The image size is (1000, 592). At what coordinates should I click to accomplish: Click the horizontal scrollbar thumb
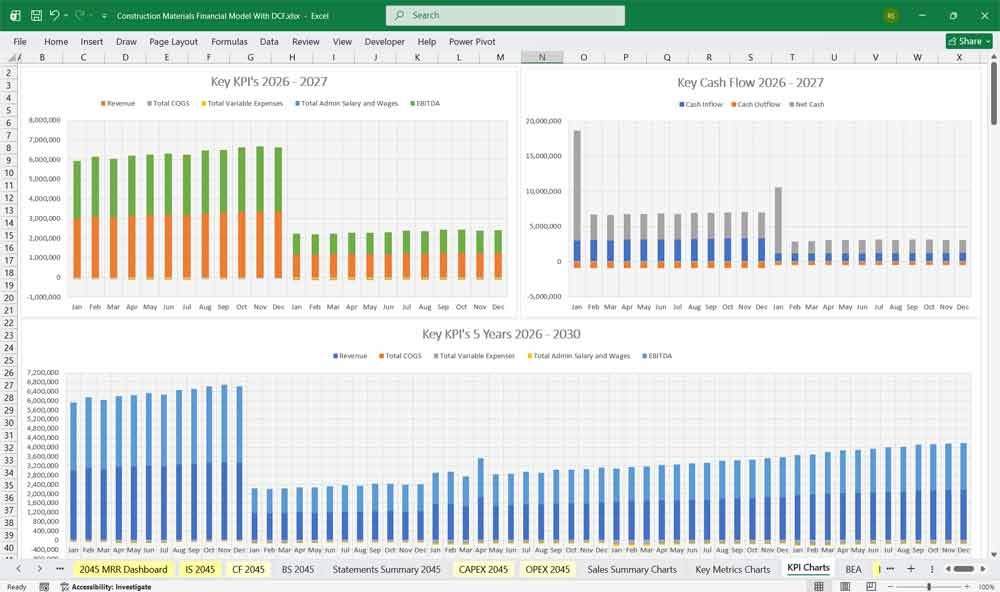coord(963,568)
